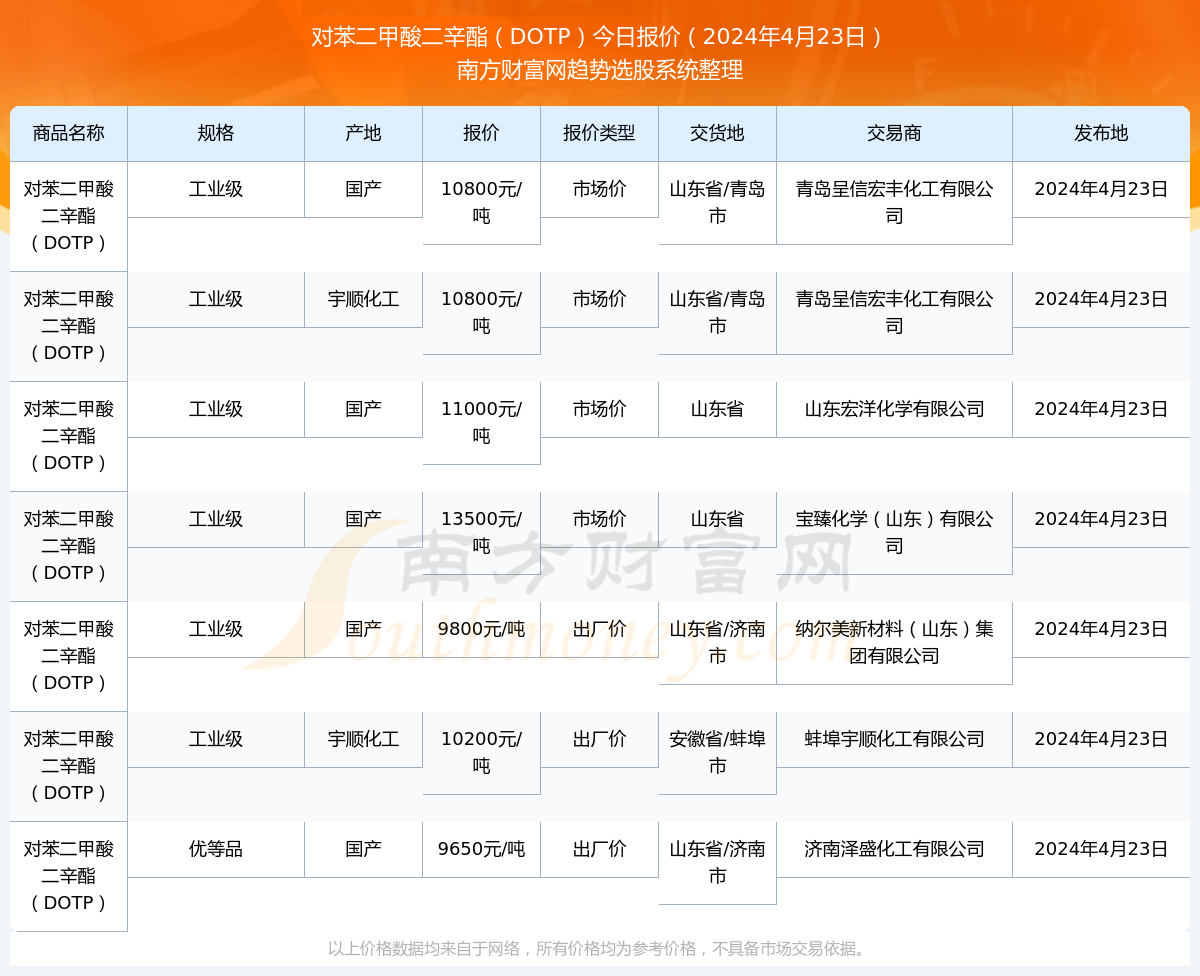
Task: Click the page title 对苯二甲酸二辛酯（DOTP）今日报价
Action: pos(598,37)
